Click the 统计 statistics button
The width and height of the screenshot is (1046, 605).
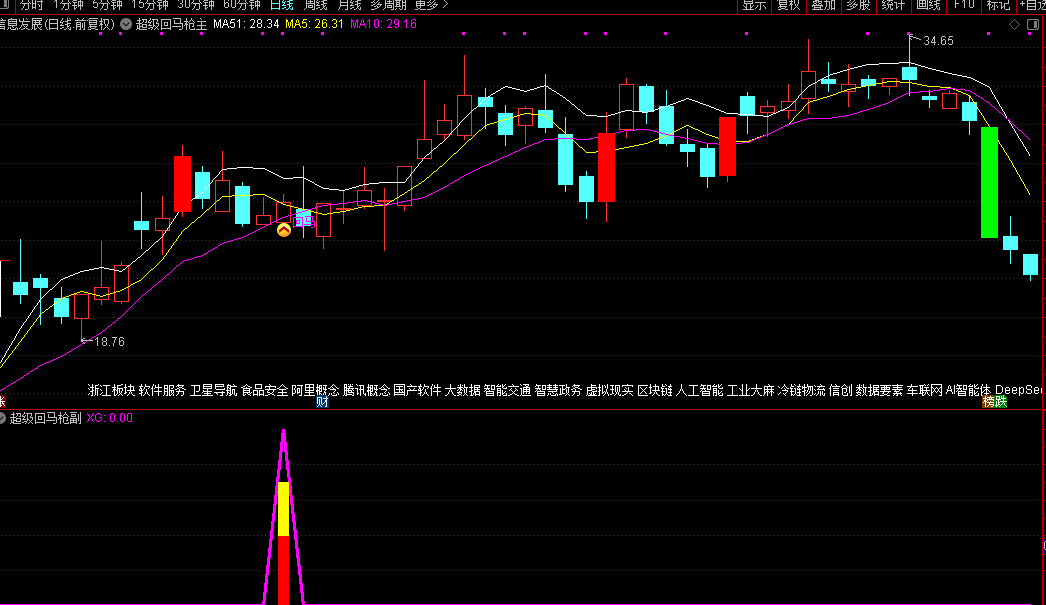[x=893, y=5]
